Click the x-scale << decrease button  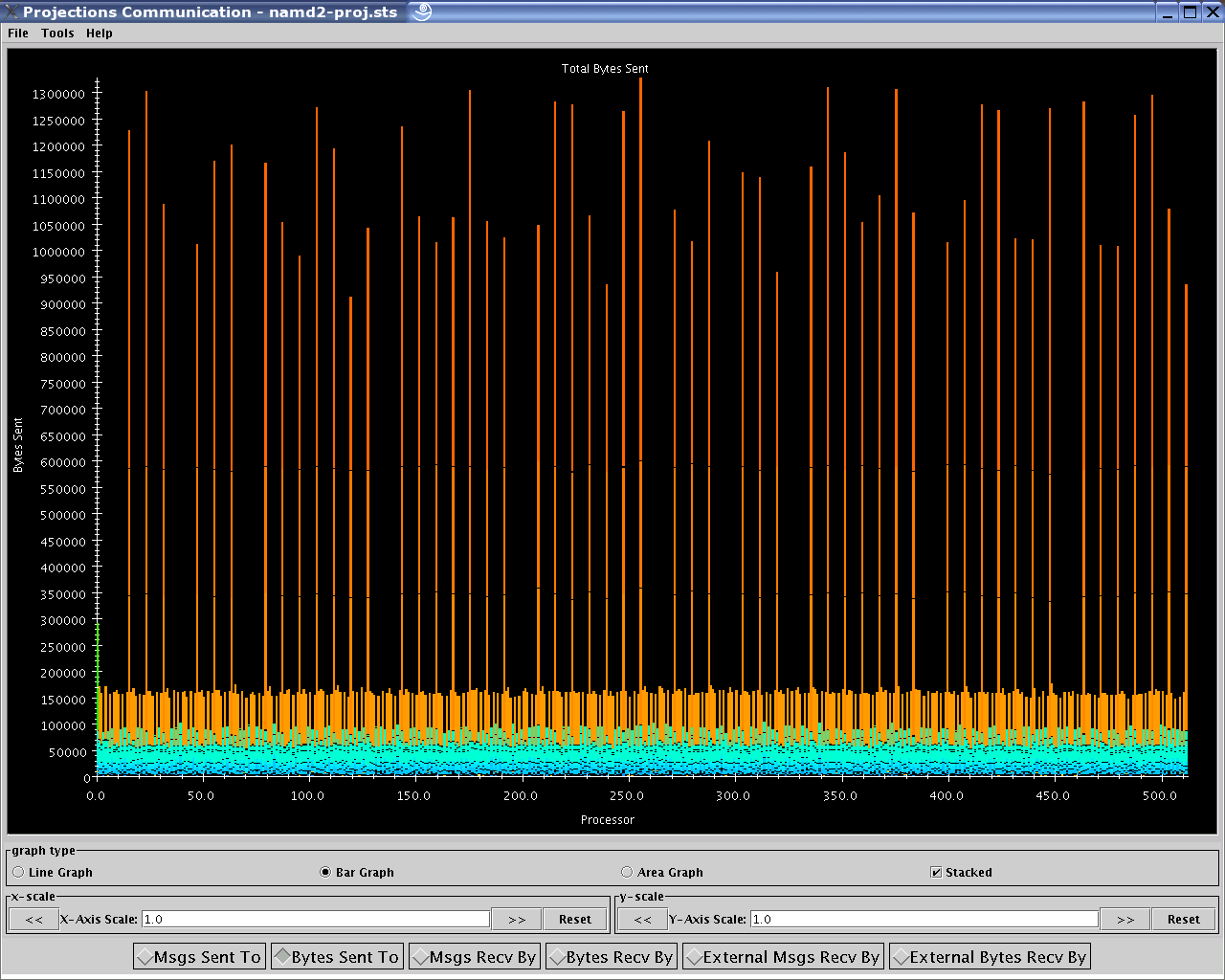pos(34,920)
